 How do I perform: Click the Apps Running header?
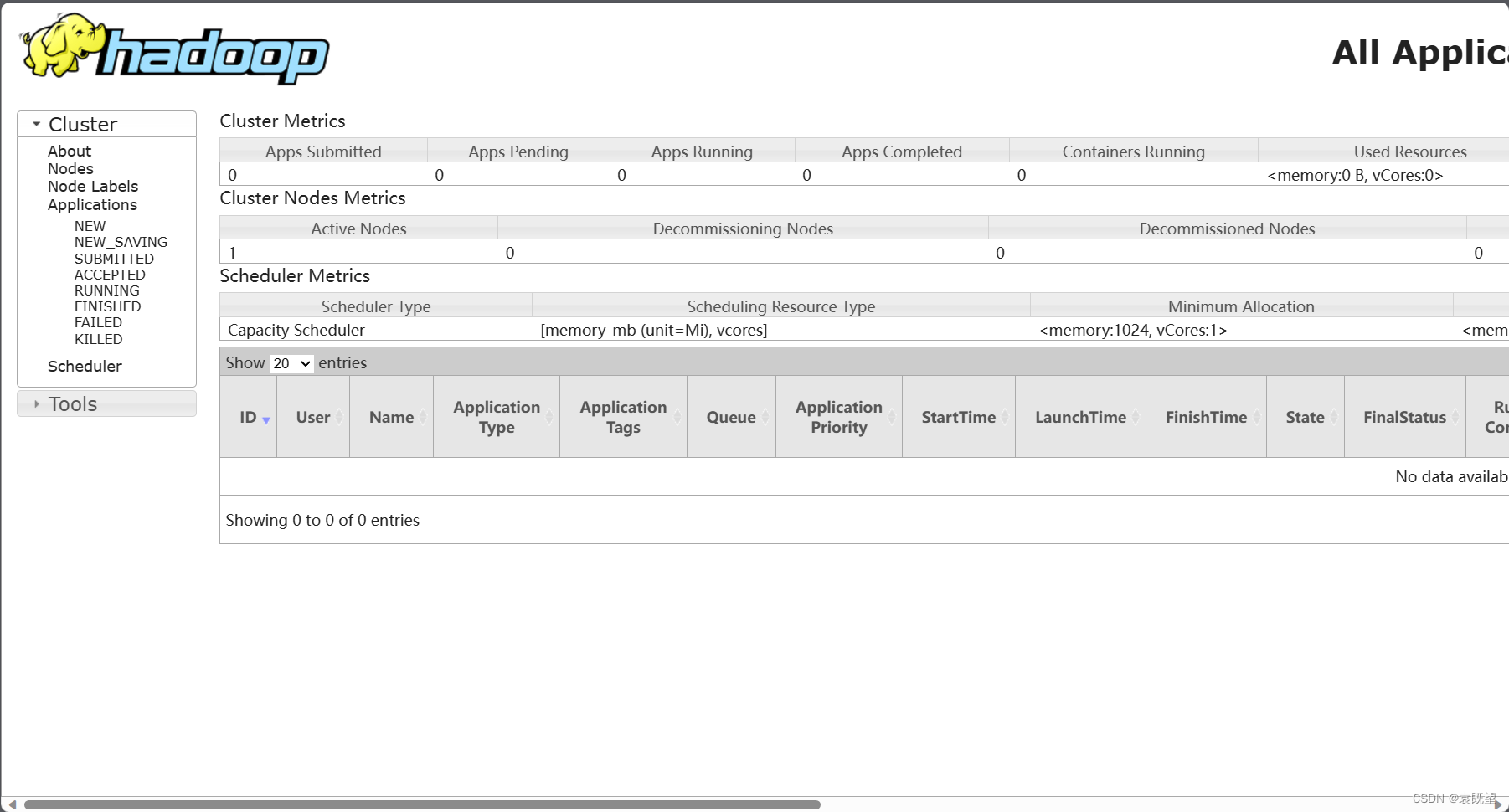click(x=702, y=152)
